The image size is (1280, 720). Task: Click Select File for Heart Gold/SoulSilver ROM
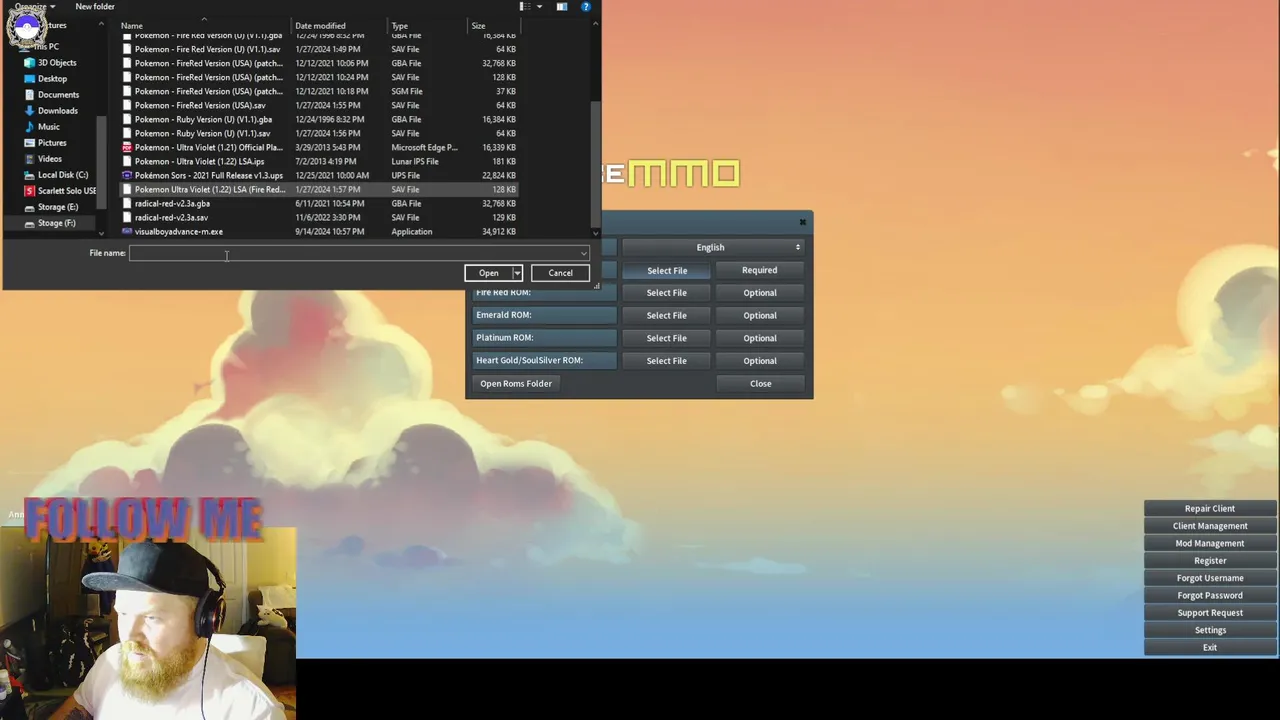click(666, 361)
